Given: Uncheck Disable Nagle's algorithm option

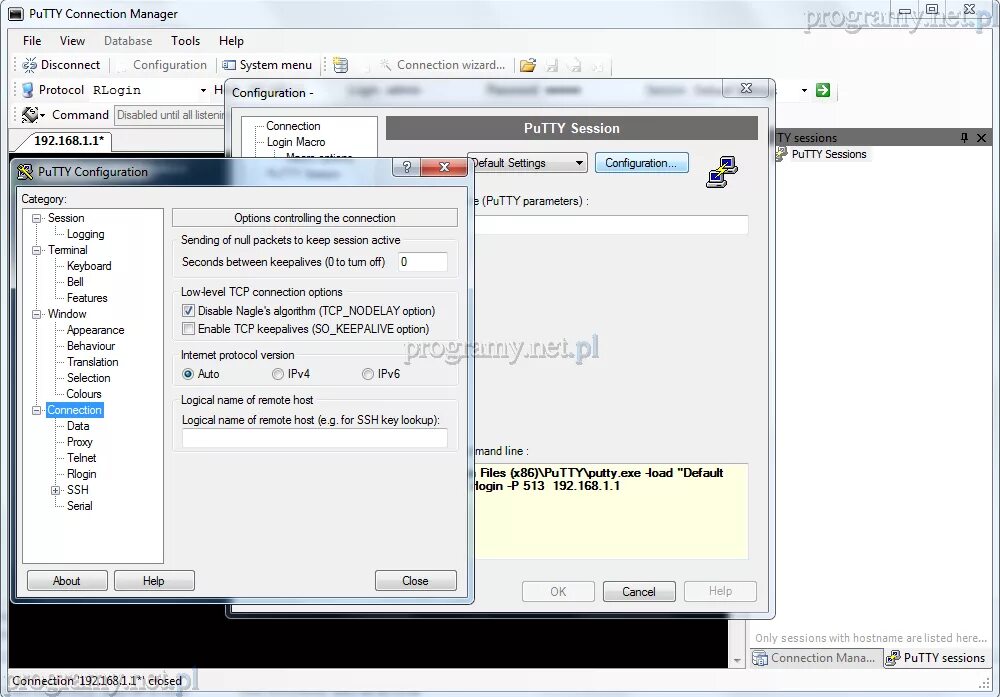Looking at the screenshot, I should [188, 310].
